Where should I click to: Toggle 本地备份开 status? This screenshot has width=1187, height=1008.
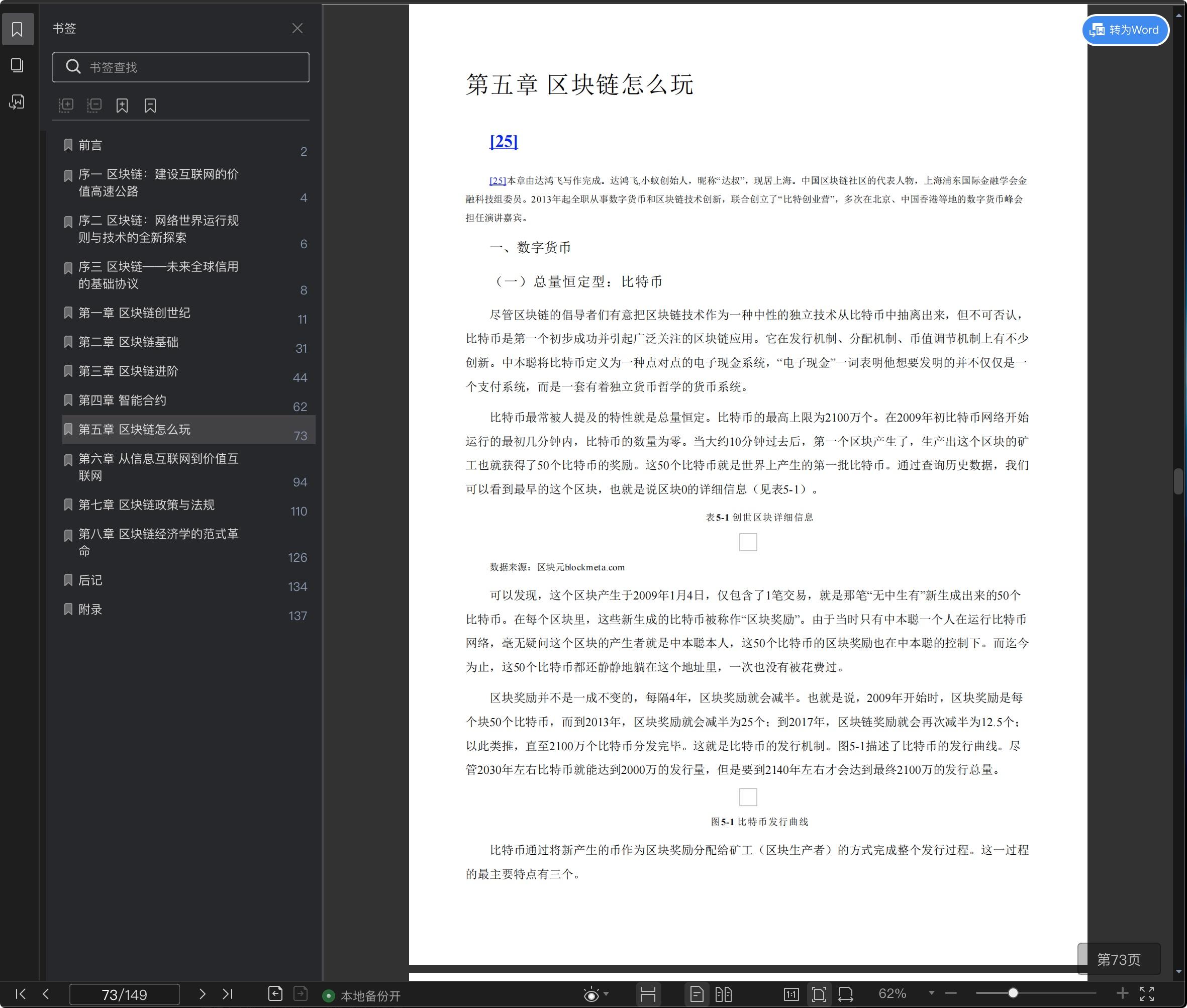[x=362, y=996]
